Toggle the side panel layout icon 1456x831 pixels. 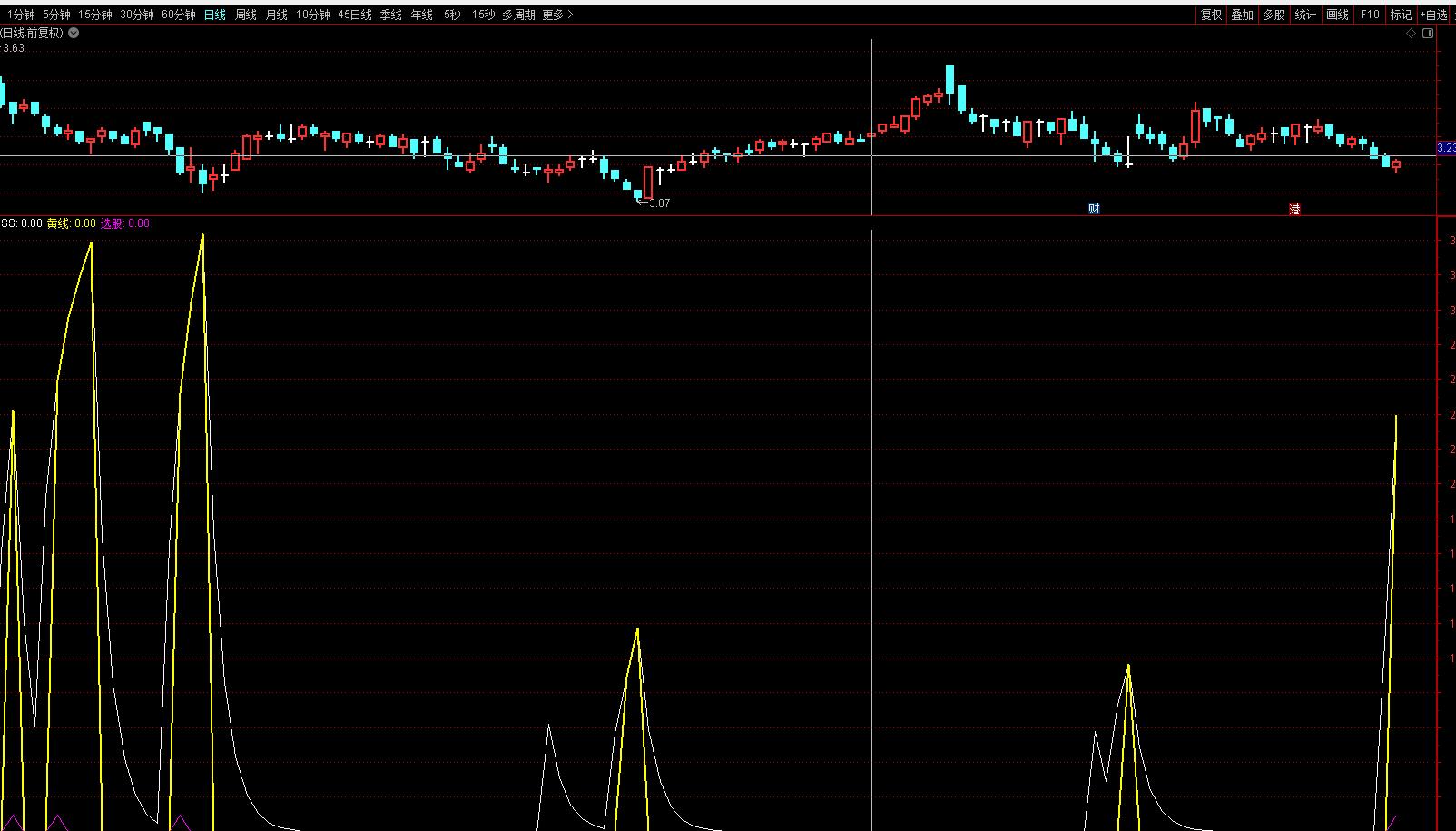[x=1428, y=34]
